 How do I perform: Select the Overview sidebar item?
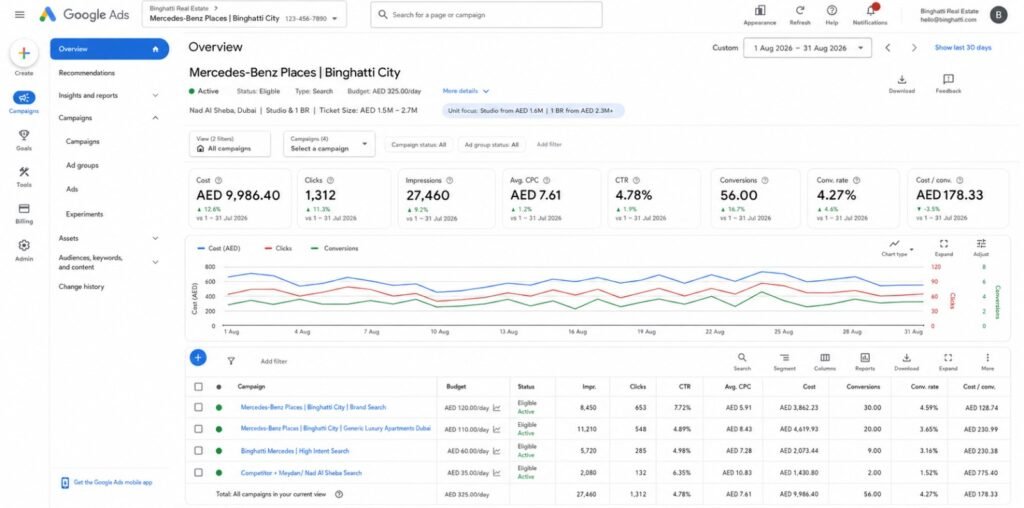tap(109, 49)
